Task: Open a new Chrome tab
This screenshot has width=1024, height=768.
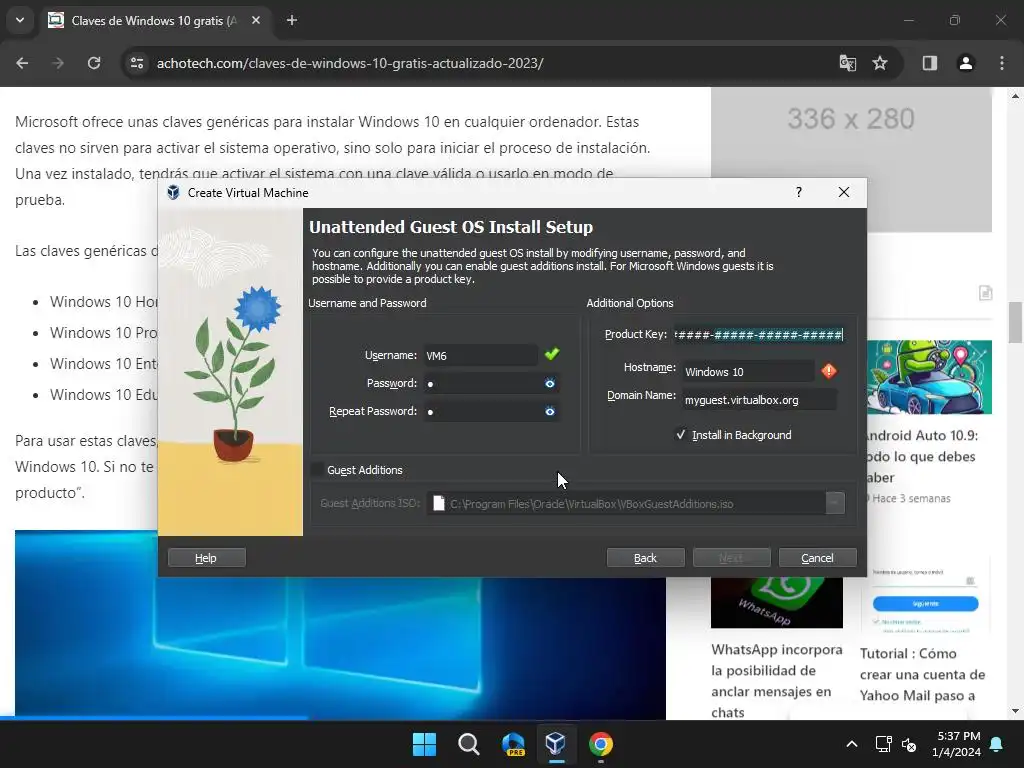Action: pos(292,20)
